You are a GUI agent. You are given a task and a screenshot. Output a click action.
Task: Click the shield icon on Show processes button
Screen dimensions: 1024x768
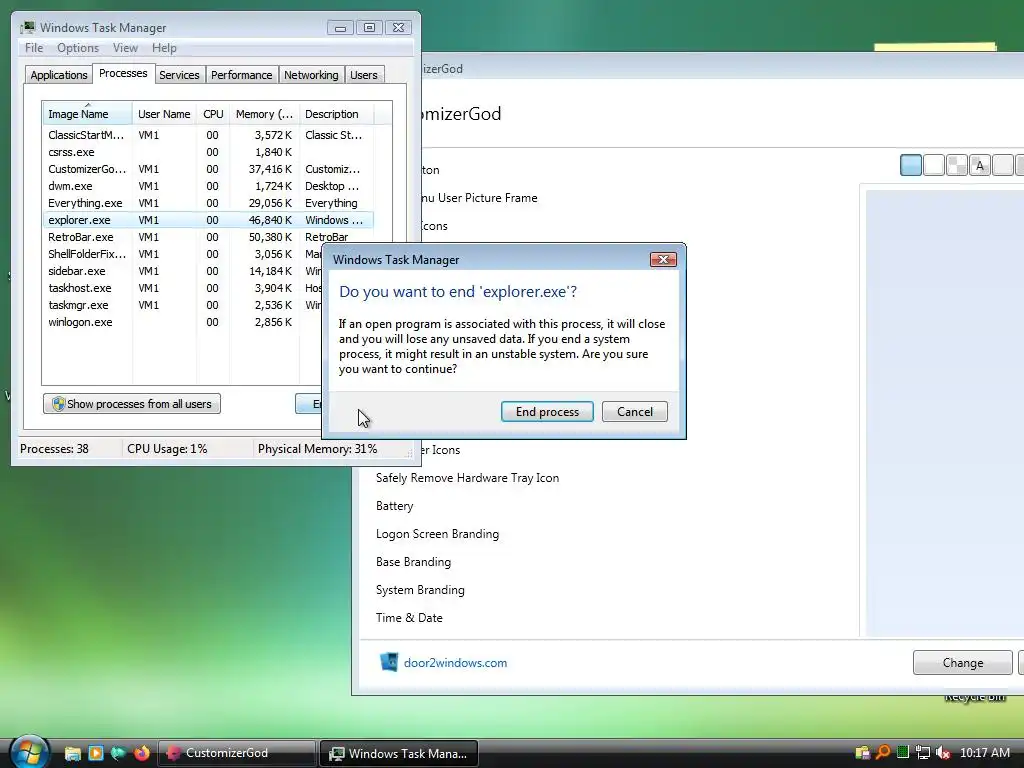(x=58, y=404)
